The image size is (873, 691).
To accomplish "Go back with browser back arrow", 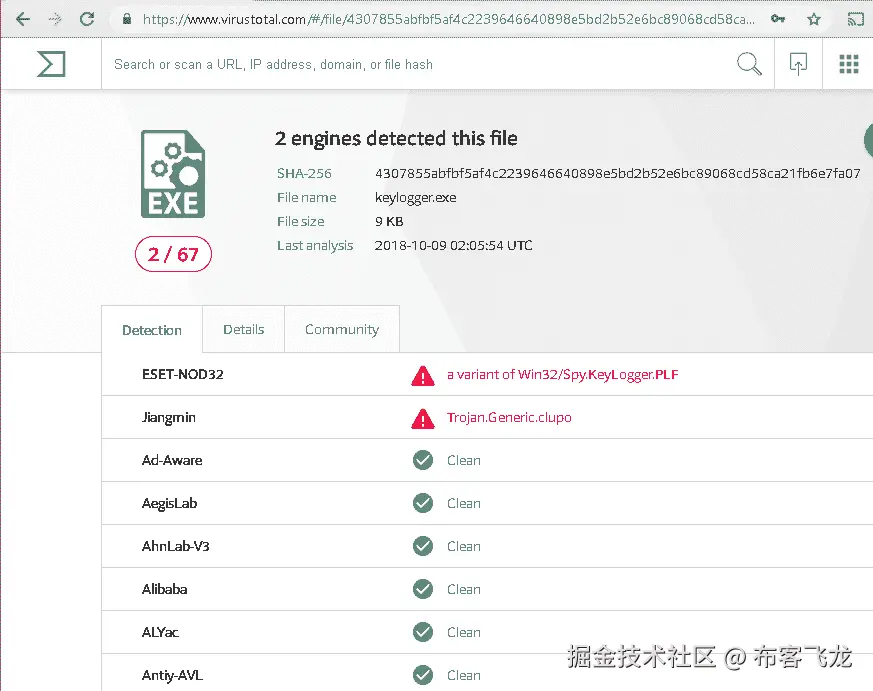I will click(x=23, y=19).
